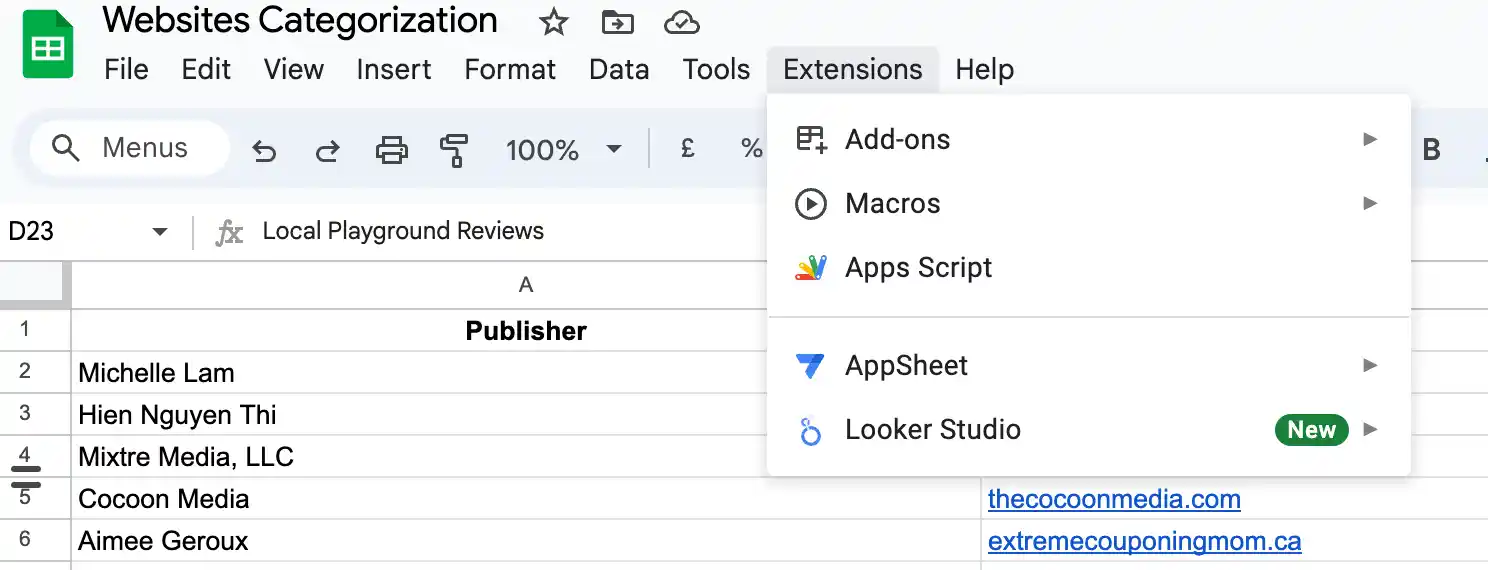
Task: Select row 2 header
Action: (x=35, y=372)
